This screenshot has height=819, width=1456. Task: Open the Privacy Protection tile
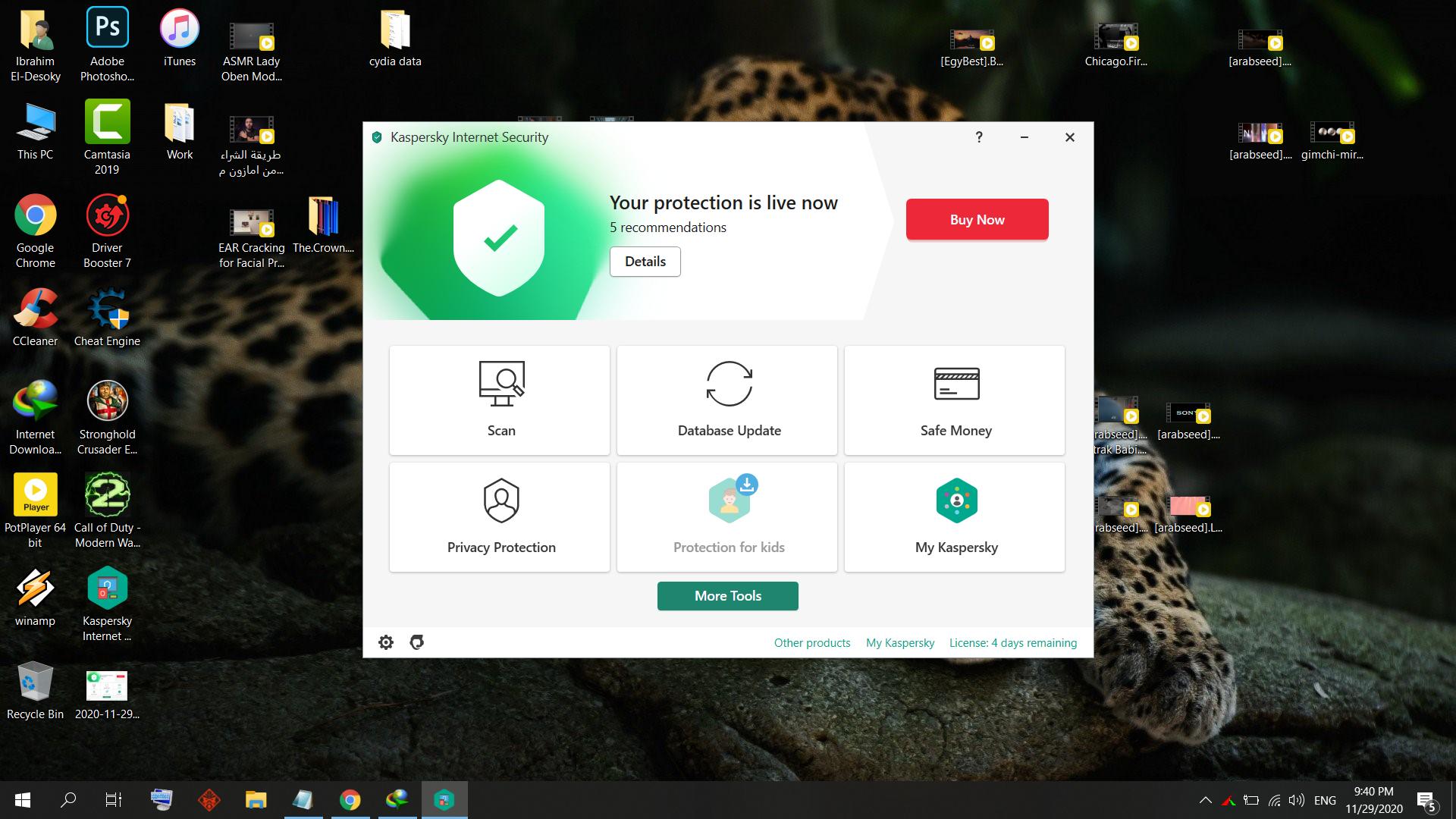(x=500, y=517)
